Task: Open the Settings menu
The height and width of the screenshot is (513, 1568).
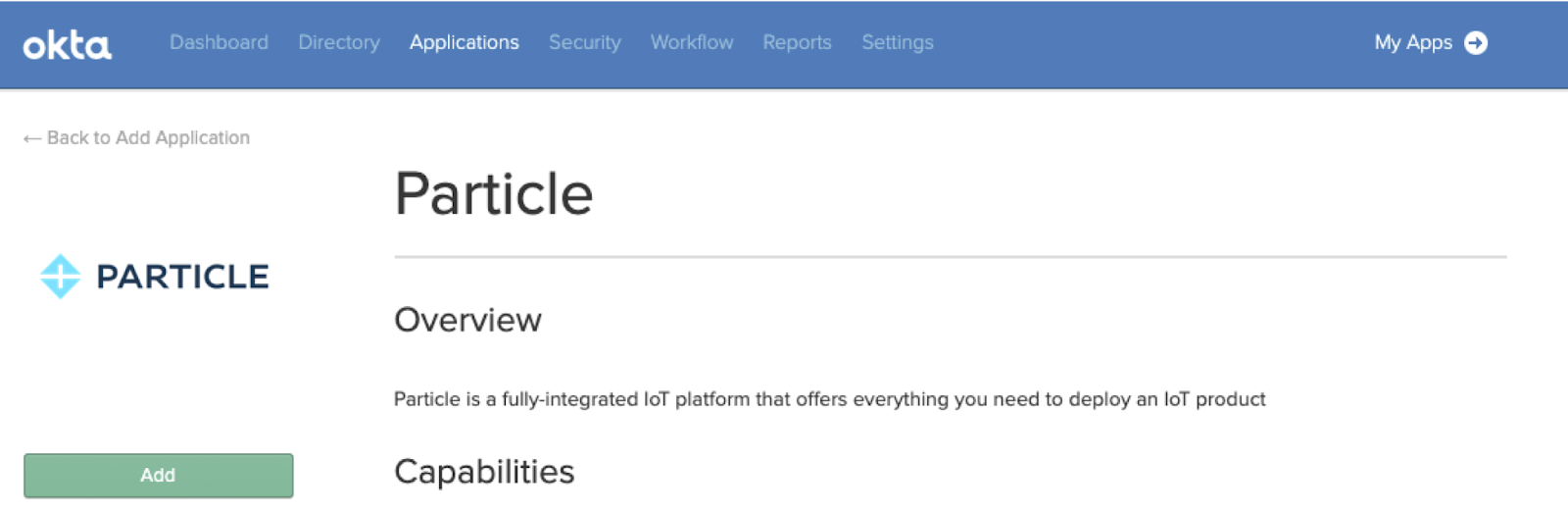Action: click(898, 42)
